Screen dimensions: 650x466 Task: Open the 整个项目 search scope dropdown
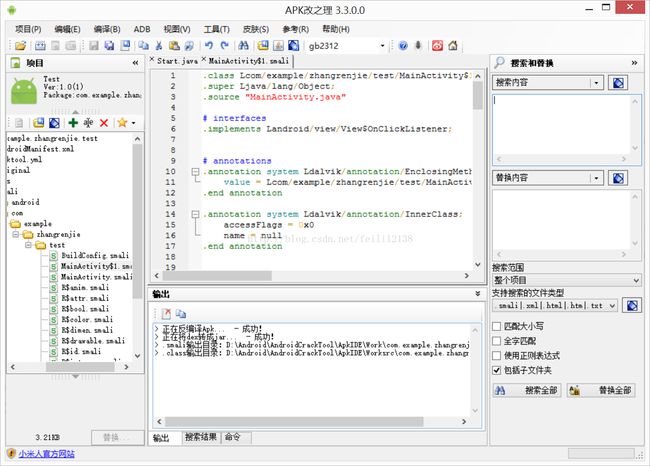pos(636,281)
